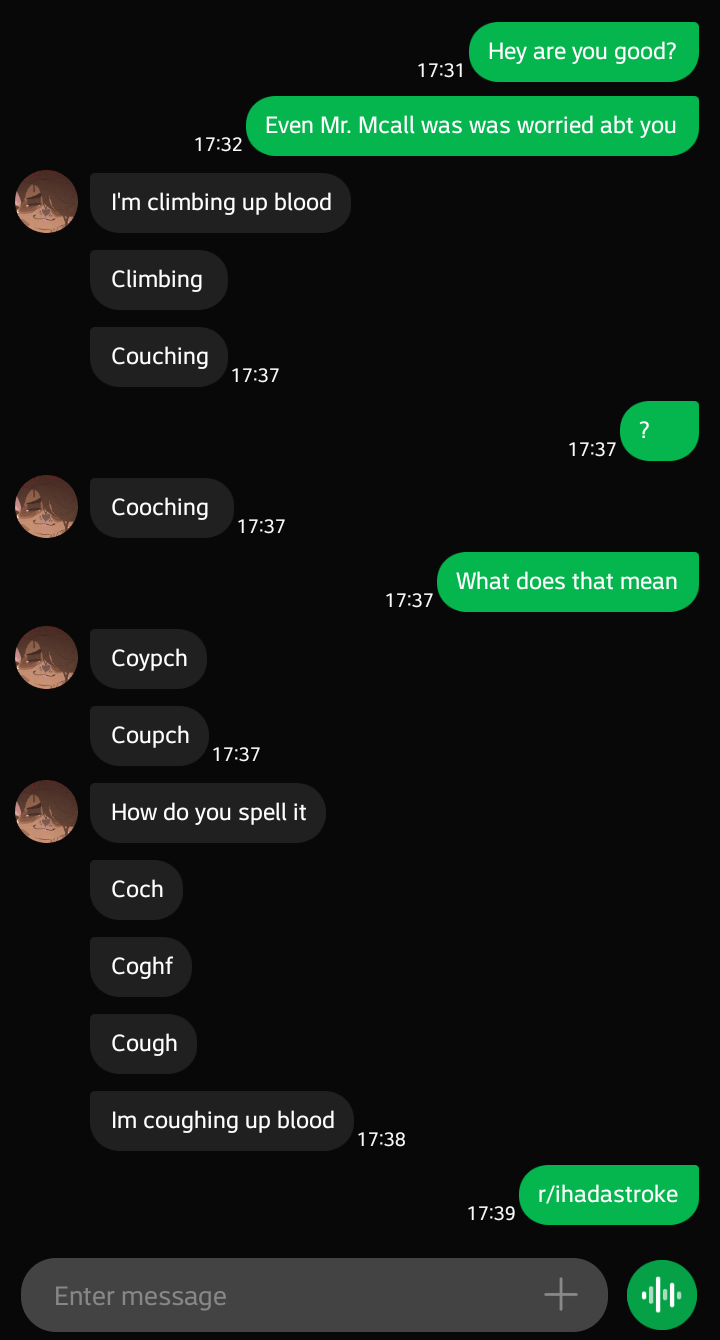Viewport: 720px width, 1340px height.
Task: Tap the contact avatar next to 'Coypch'
Action: coord(45,657)
